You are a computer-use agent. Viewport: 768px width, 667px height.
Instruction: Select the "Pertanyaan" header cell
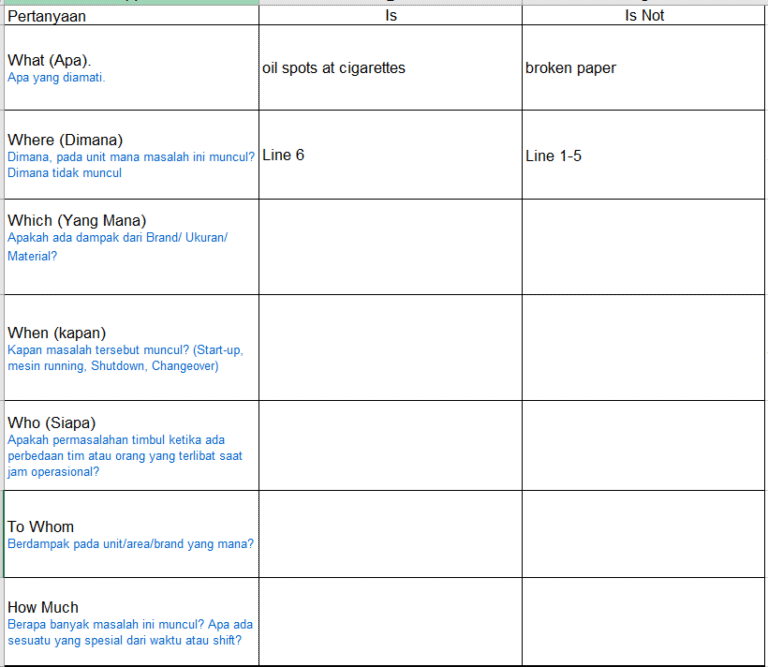(x=130, y=16)
